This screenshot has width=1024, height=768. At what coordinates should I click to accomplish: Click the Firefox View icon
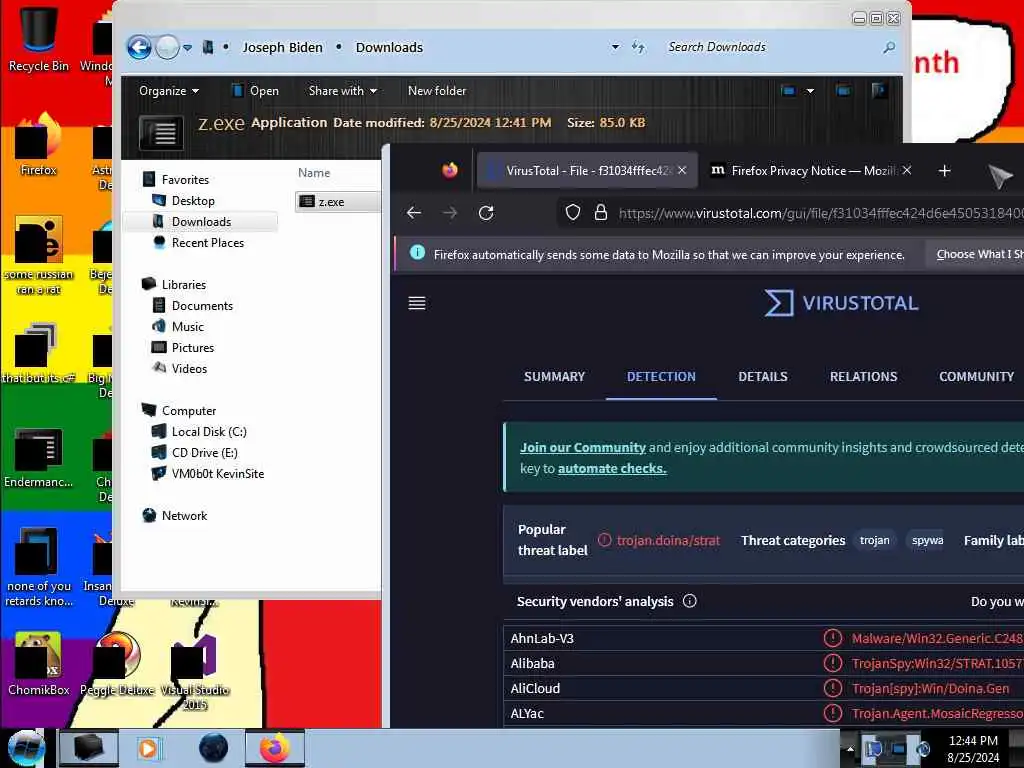tap(449, 170)
